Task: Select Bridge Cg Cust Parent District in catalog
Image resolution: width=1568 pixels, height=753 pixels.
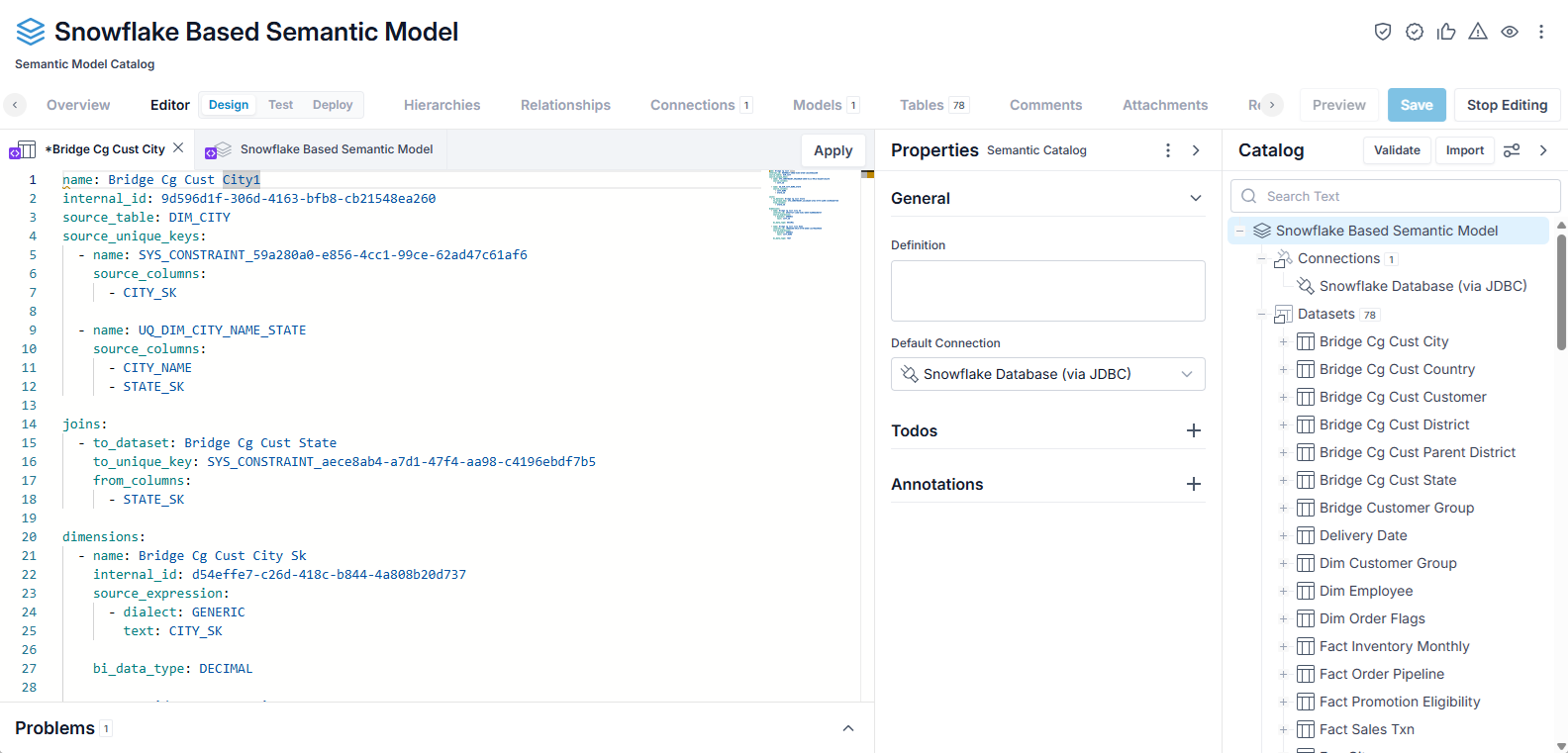Action: (1418, 452)
